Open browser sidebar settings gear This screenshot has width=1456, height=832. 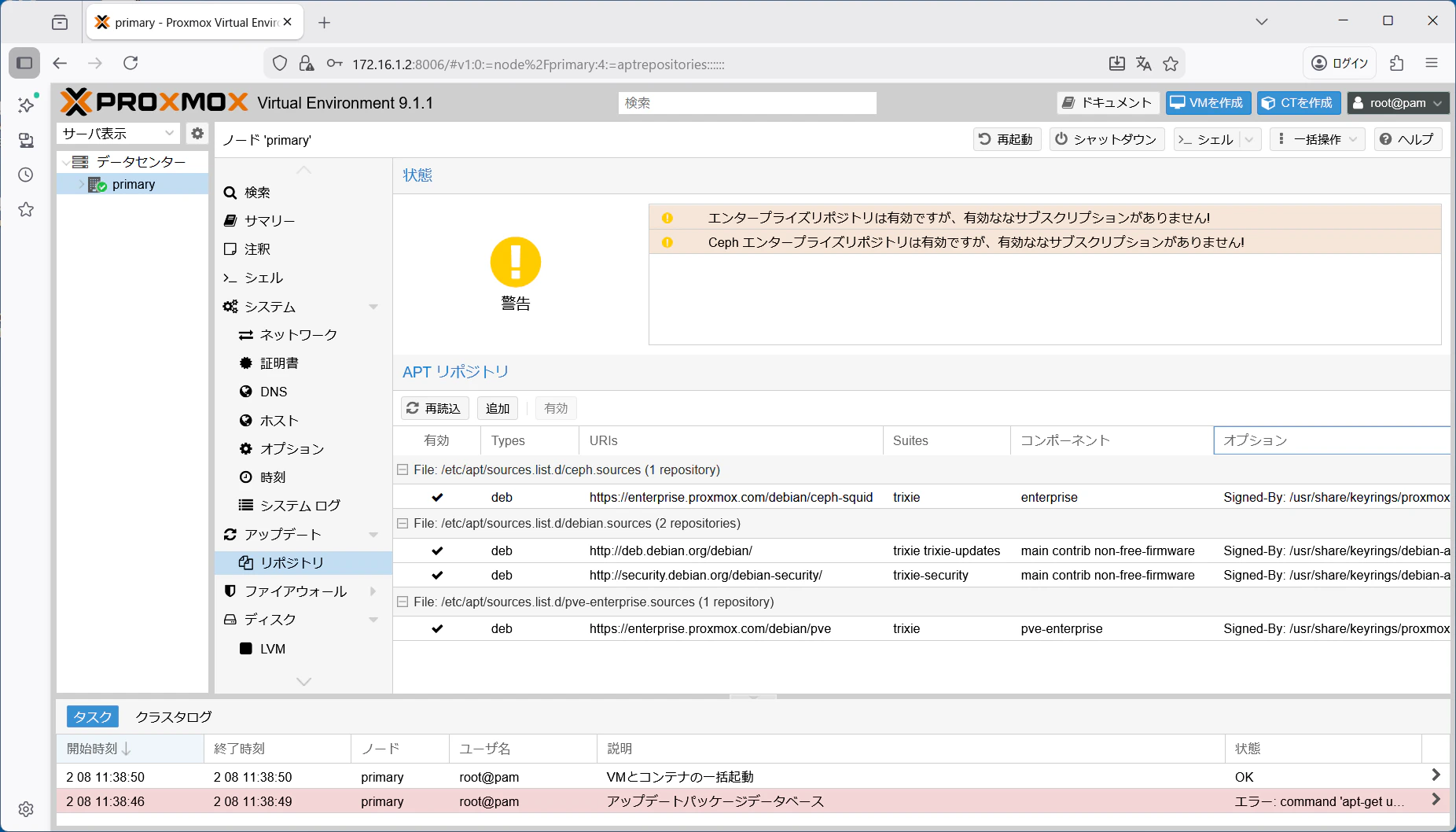click(x=26, y=809)
